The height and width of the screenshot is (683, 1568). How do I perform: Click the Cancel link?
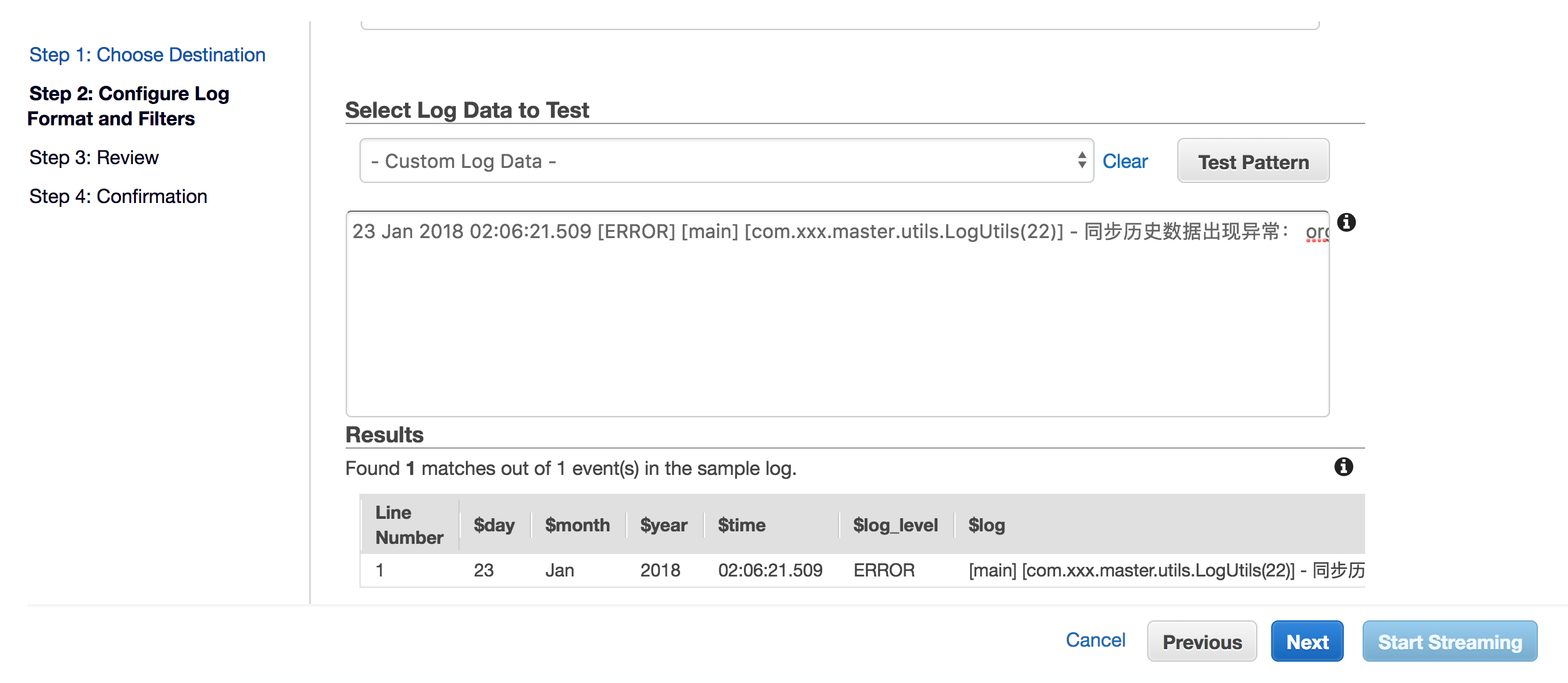tap(1095, 640)
